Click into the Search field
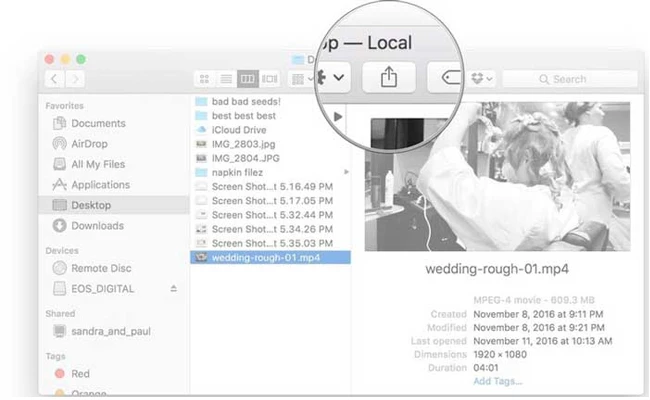The image size is (650, 400). click(567, 78)
